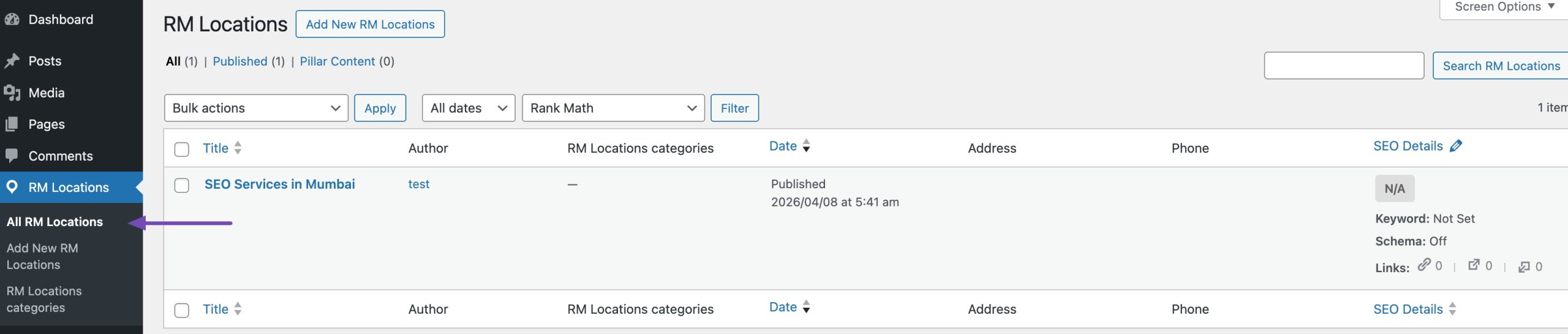Click the Dashboard gauge icon
This screenshot has width=1568, height=334.
pos(11,20)
